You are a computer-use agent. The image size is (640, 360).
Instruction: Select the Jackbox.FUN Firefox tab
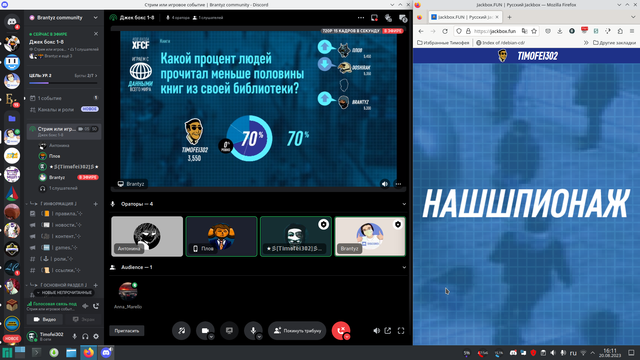[x=465, y=17]
